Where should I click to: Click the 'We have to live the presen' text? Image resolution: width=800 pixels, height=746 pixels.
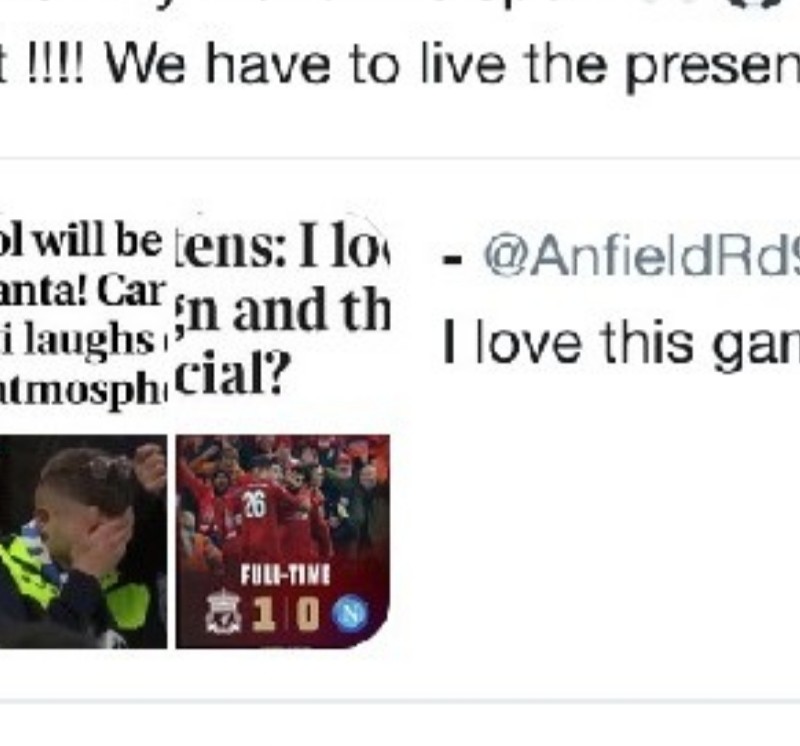(x=452, y=66)
